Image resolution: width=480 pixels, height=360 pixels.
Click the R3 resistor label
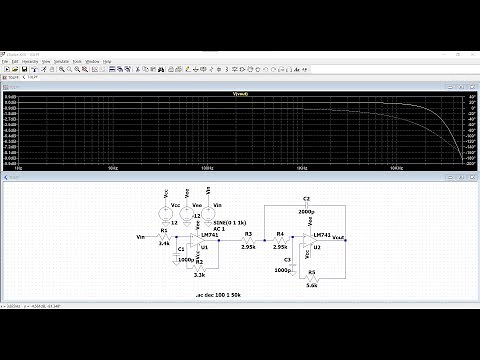click(x=248, y=234)
